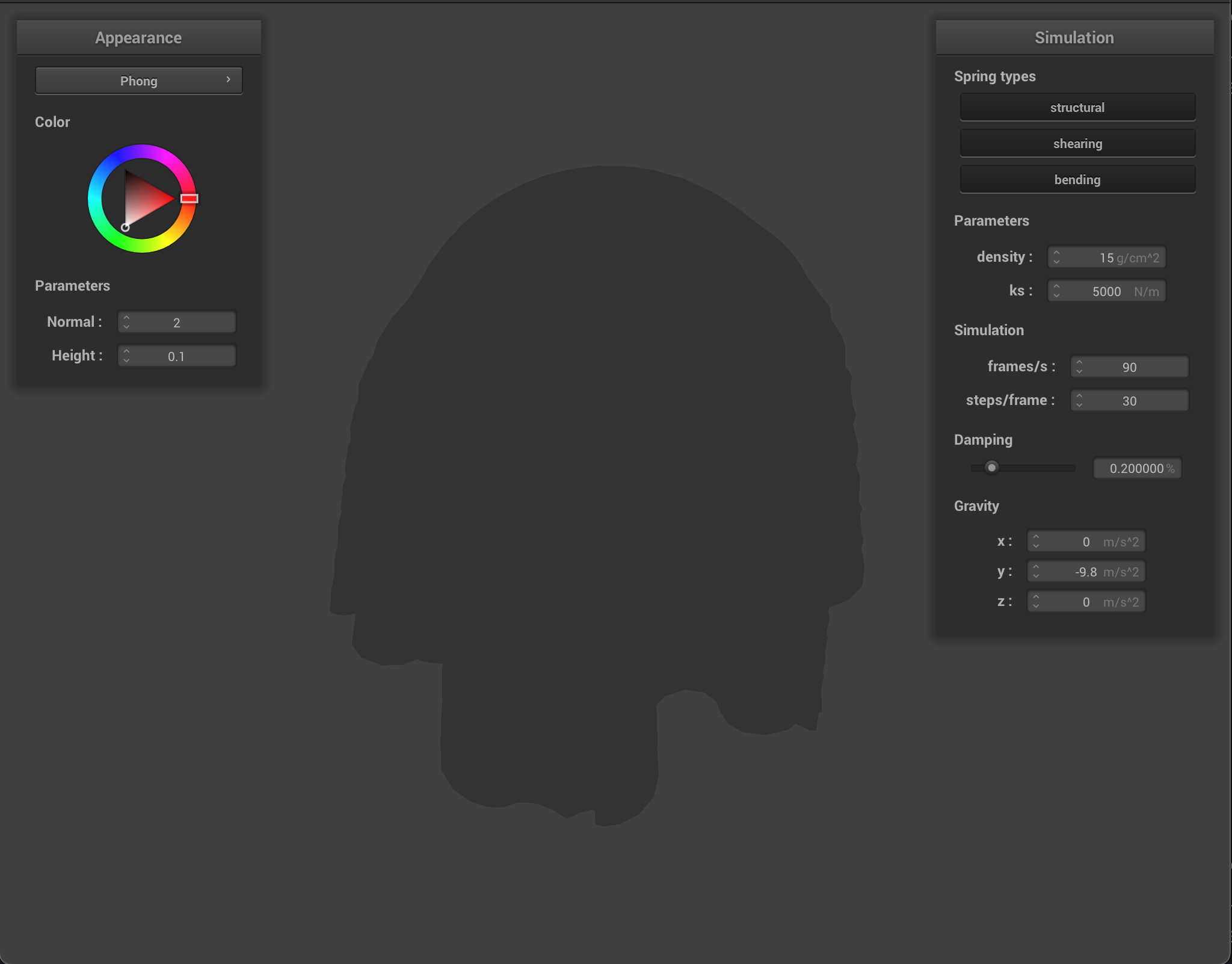
Task: Expand the shader selection chevron
Action: (x=229, y=79)
